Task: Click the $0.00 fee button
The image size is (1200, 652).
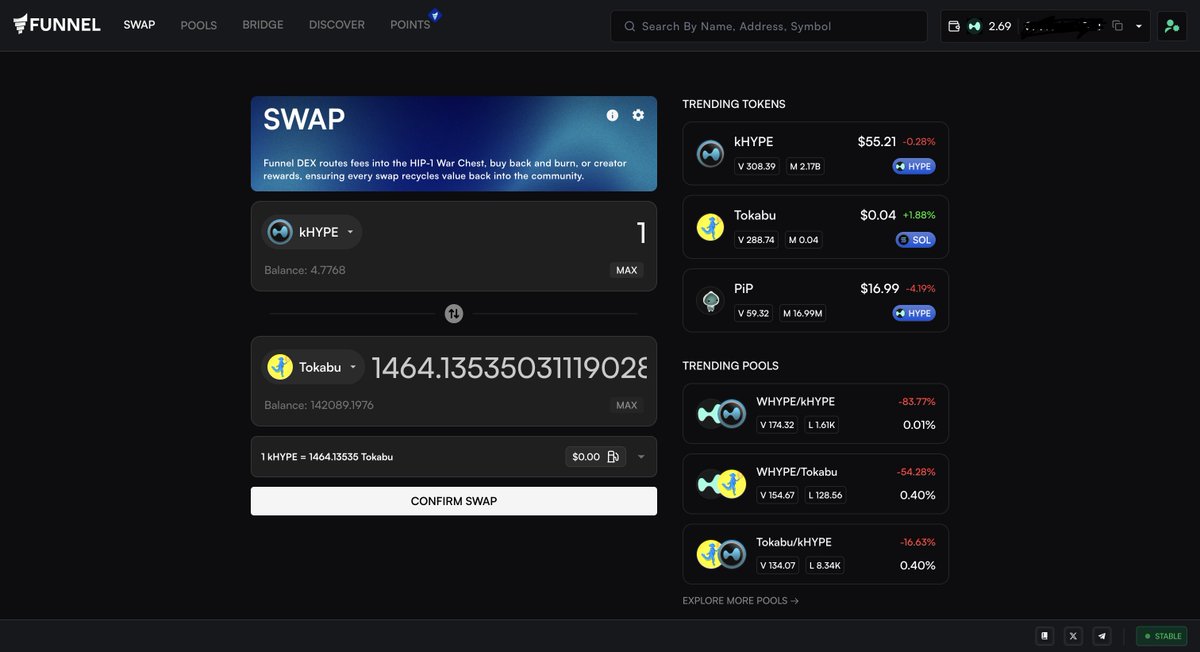Action: point(596,457)
